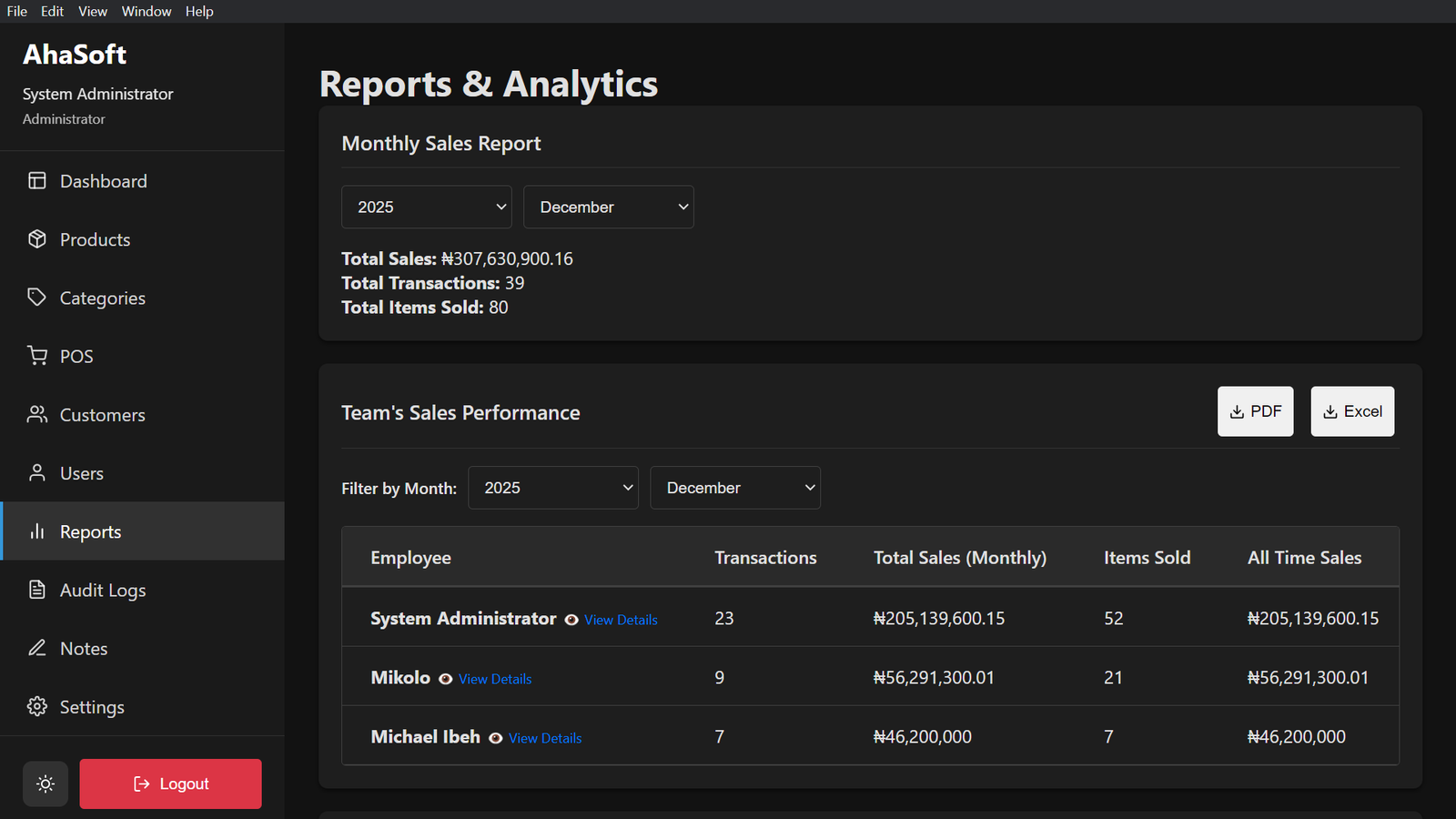Open the Window menu
Screen dimensions: 1456x819
click(147, 11)
